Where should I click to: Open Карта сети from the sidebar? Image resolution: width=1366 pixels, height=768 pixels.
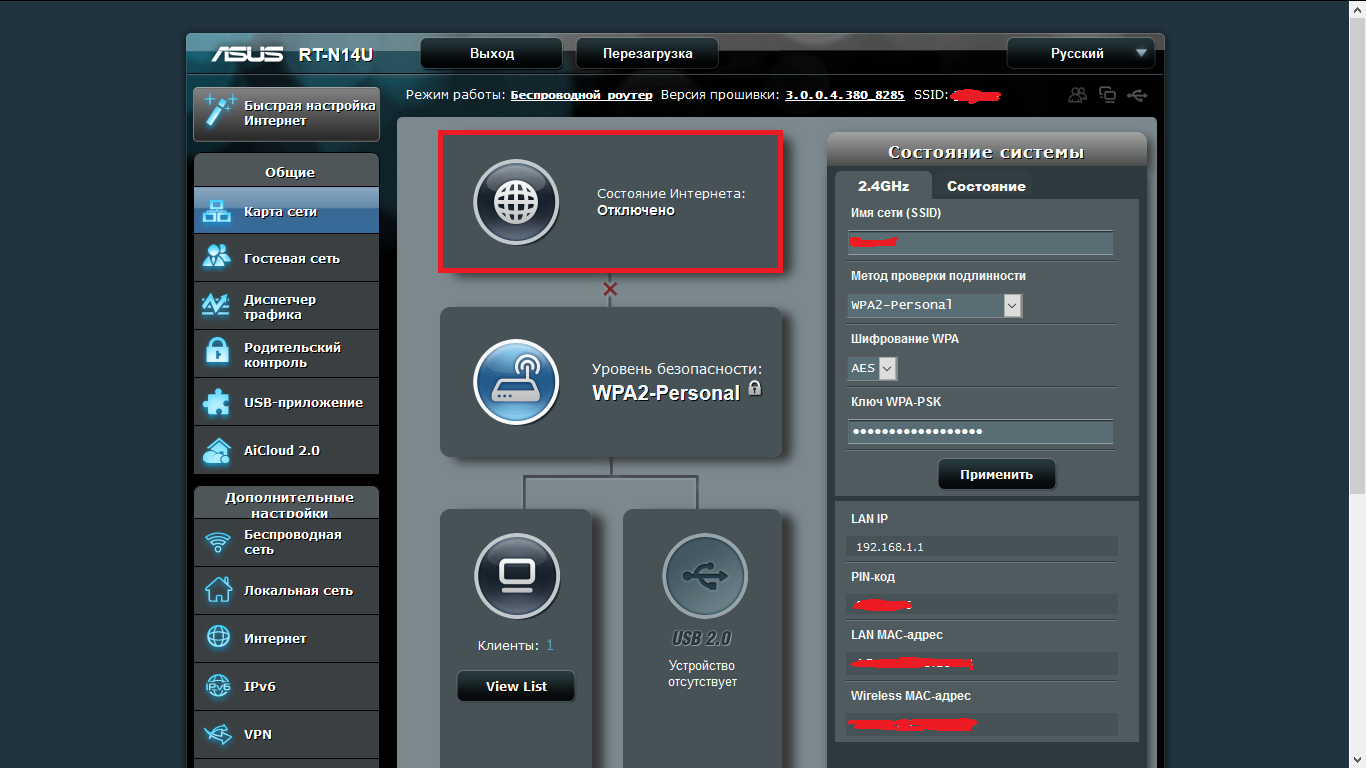(x=286, y=211)
